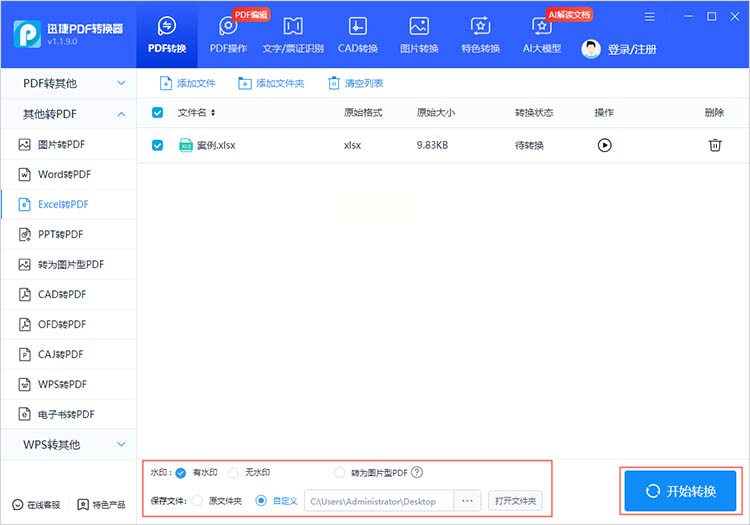Select the 无水印 radio option
This screenshot has height=525, width=750.
click(233, 472)
